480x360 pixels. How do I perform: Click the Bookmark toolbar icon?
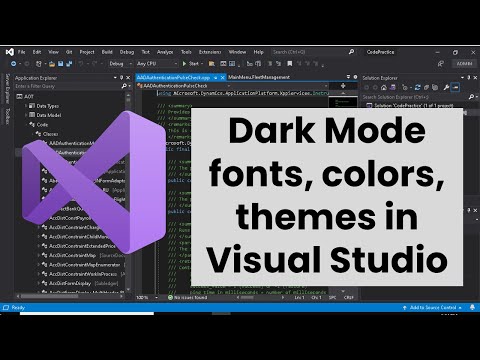[x=290, y=63]
